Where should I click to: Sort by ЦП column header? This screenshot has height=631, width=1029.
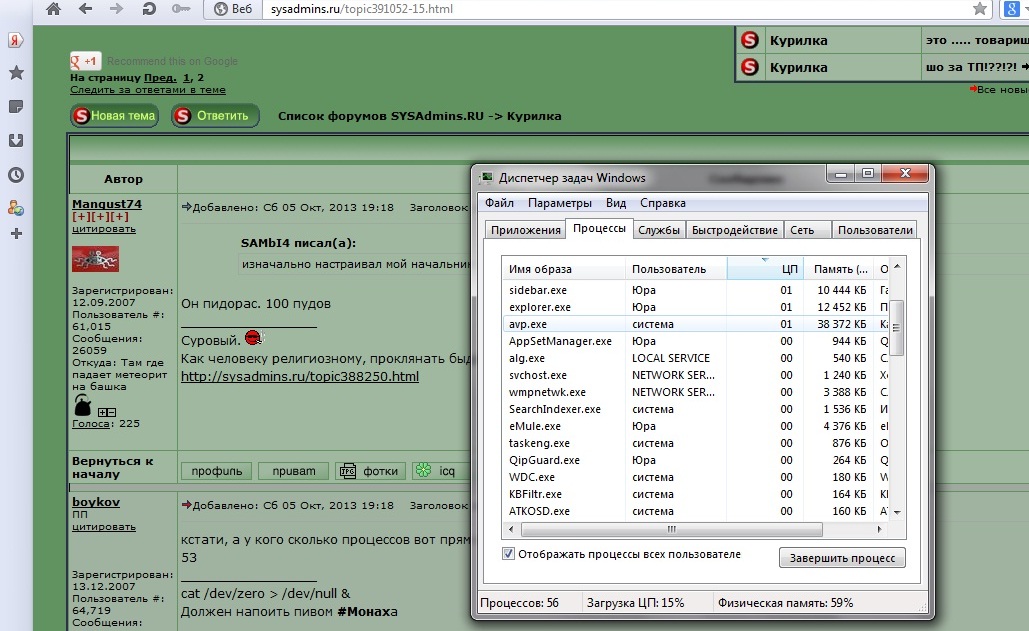(x=765, y=269)
